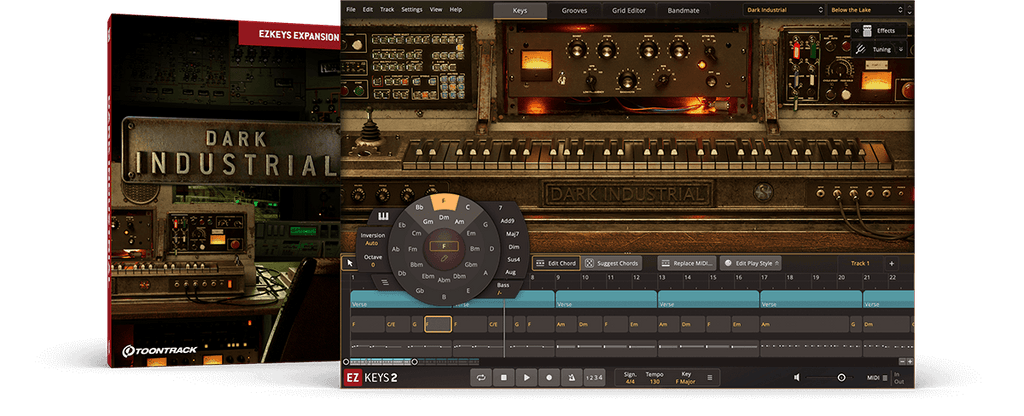Click the Edit Chord button
This screenshot has height=416, width=1024.
click(556, 263)
